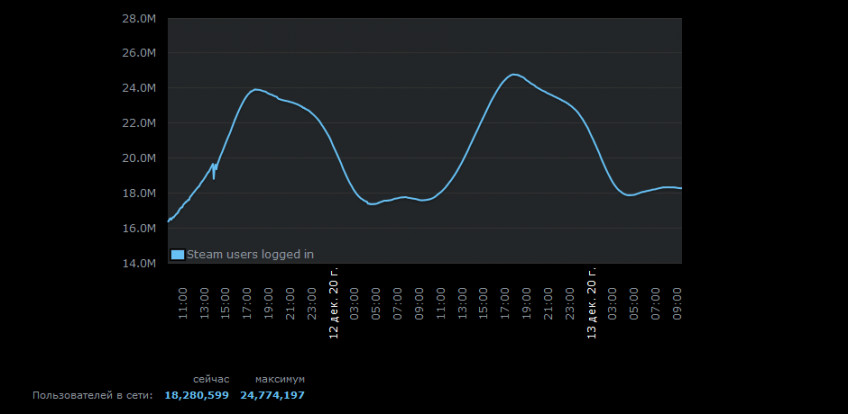Click the 26.0M y-axis label
848x414 pixels.
pos(140,53)
